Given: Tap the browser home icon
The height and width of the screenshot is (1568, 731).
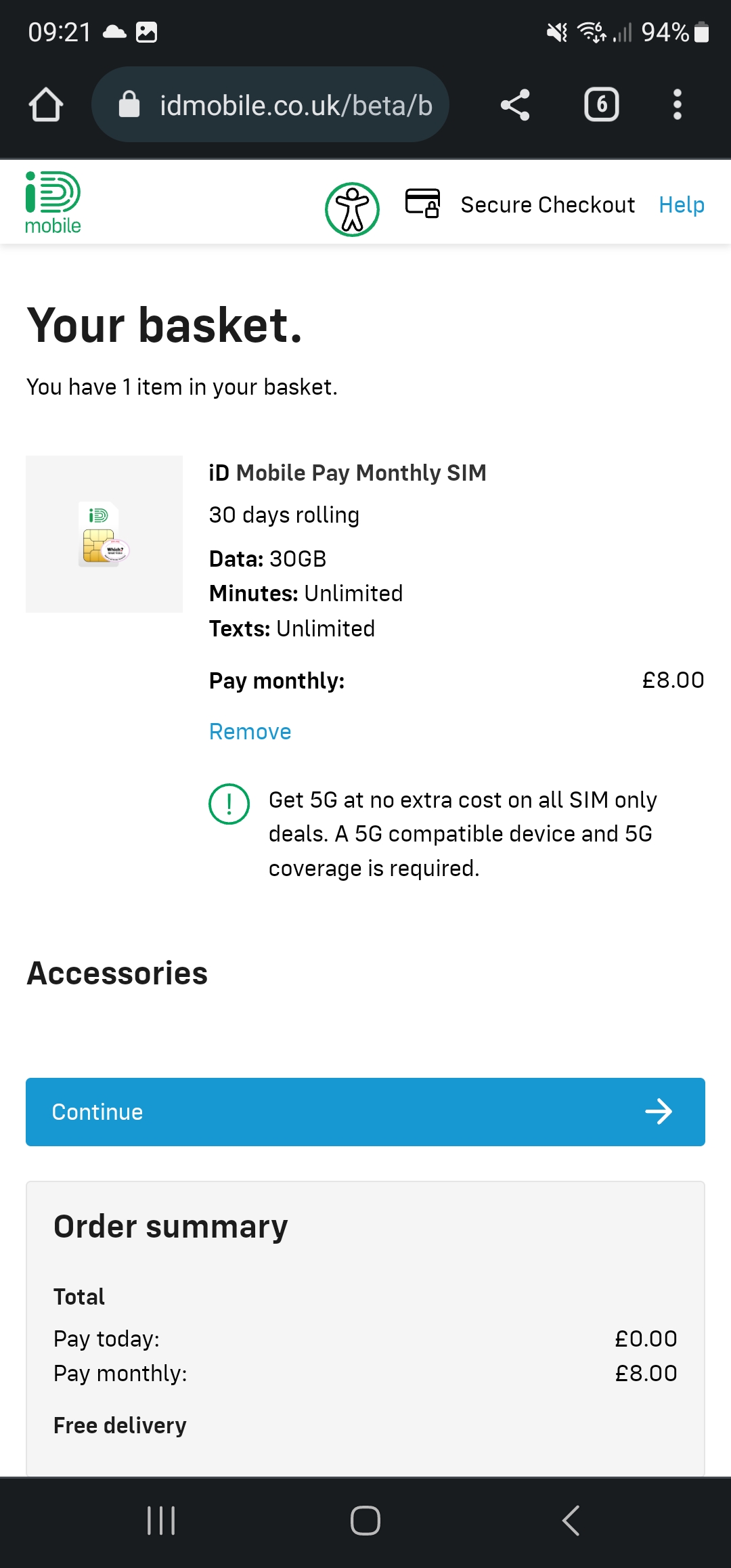Looking at the screenshot, I should (46, 105).
